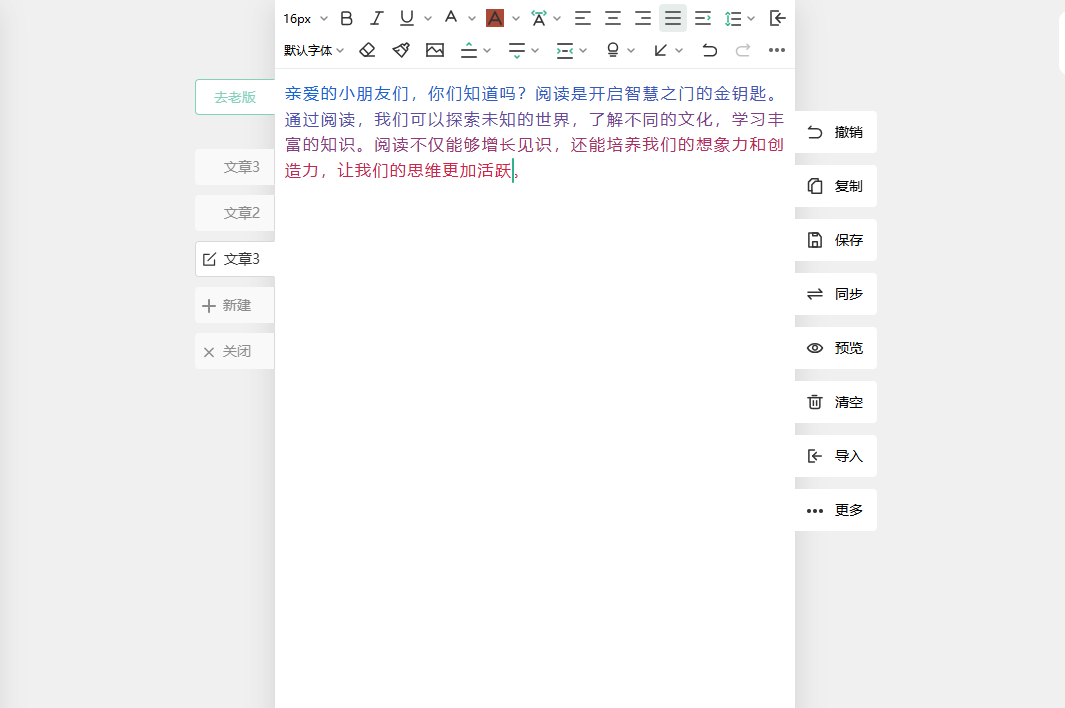Click the eraser clear-format icon

[367, 50]
